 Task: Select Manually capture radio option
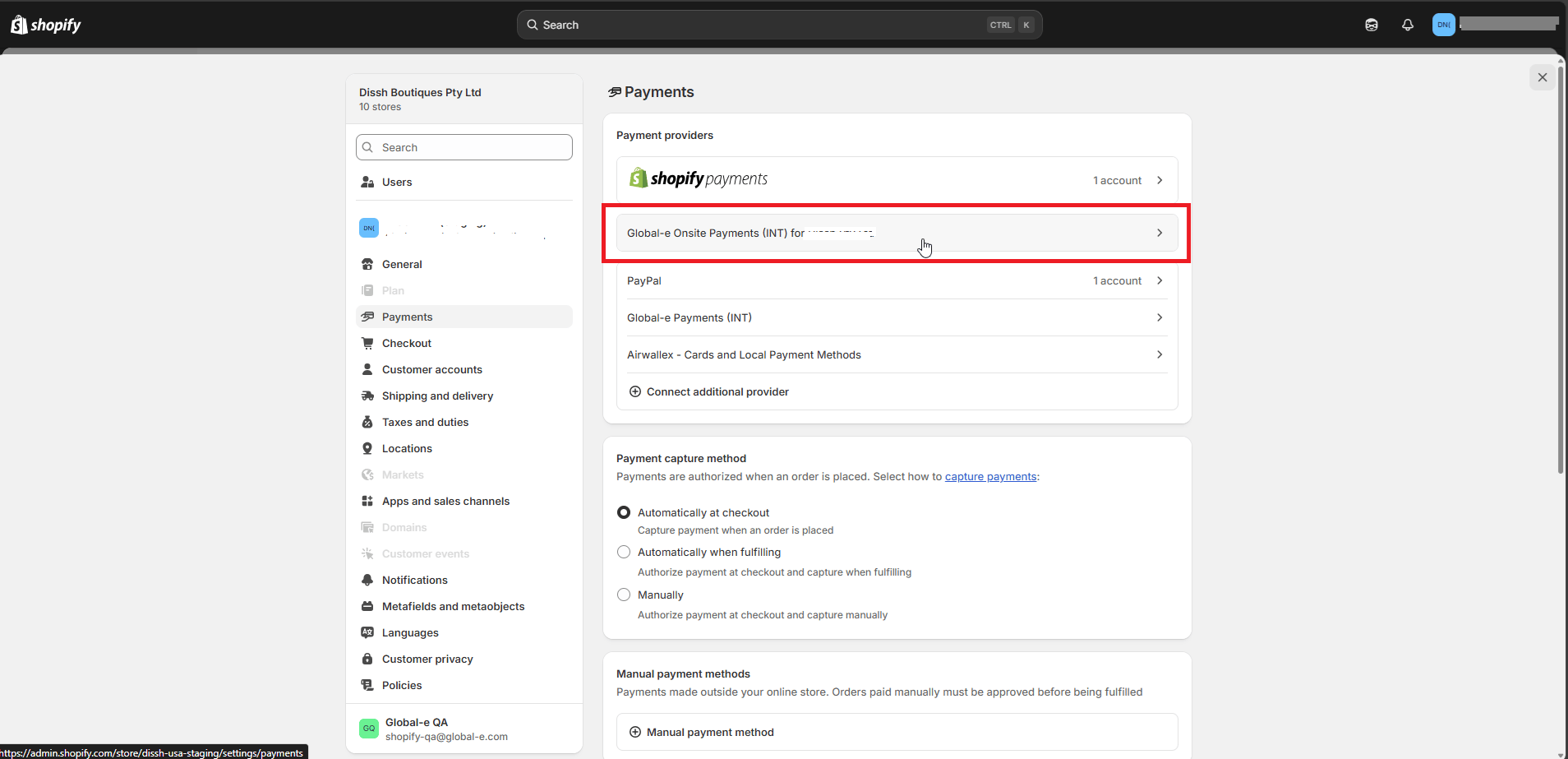pyautogui.click(x=624, y=595)
